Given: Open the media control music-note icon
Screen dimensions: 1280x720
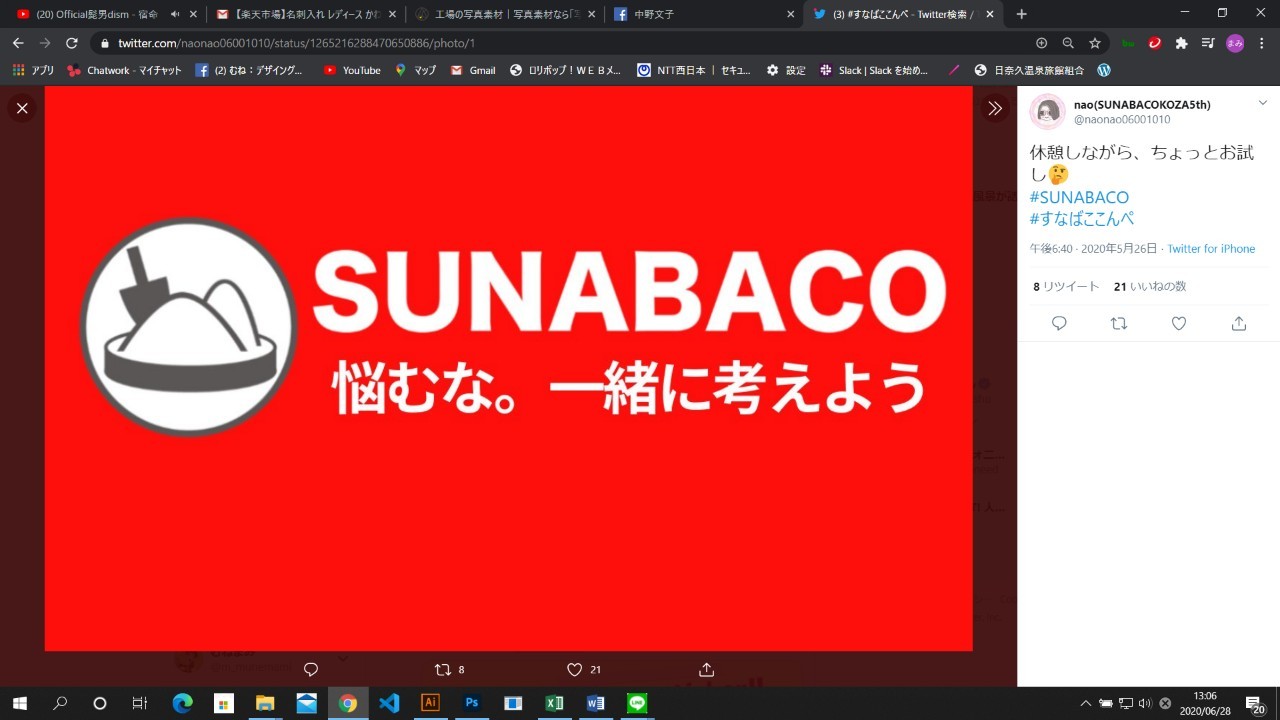Looking at the screenshot, I should pos(1208,43).
